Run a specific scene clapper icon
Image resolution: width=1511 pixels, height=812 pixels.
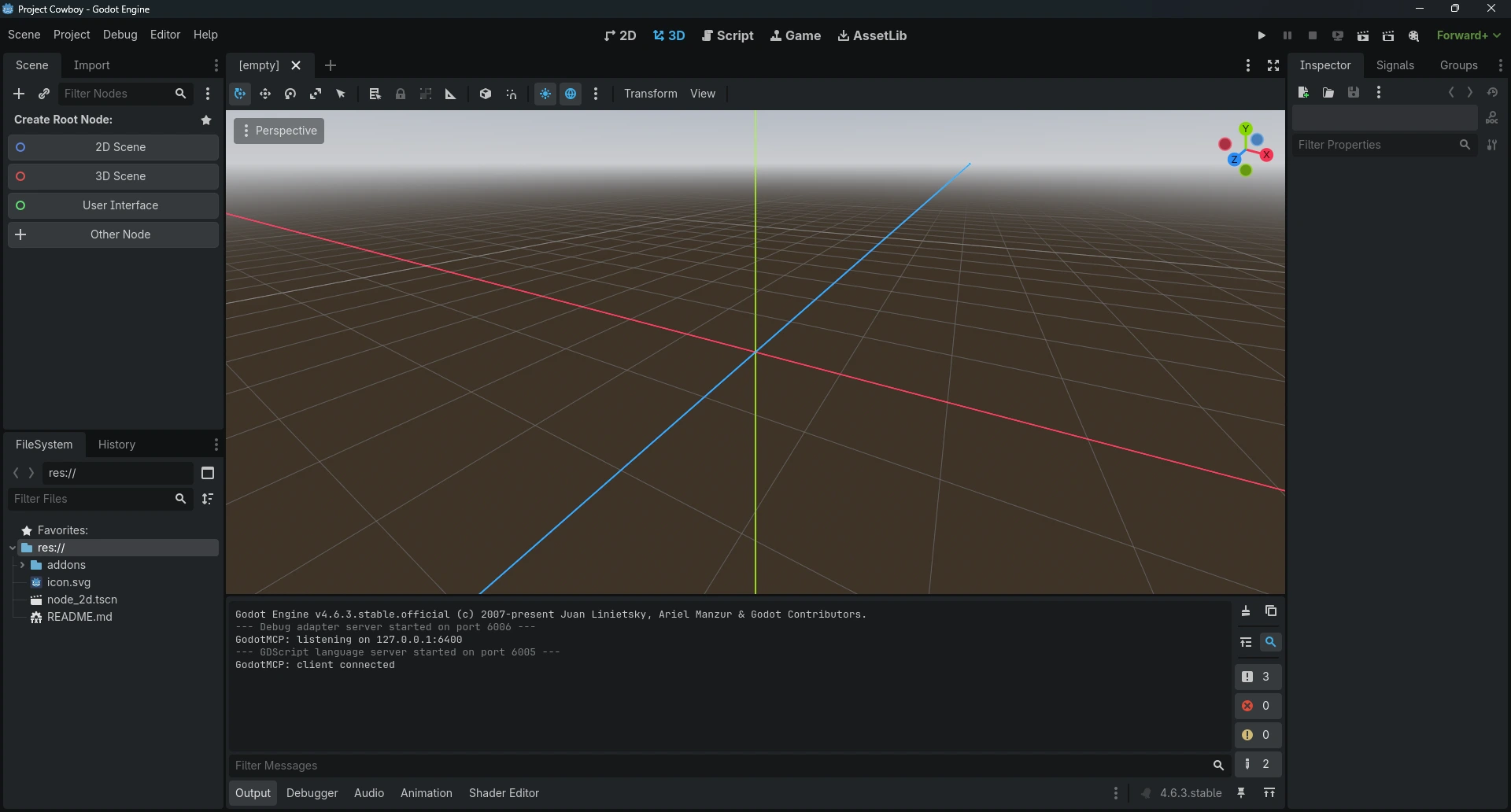click(x=1388, y=35)
